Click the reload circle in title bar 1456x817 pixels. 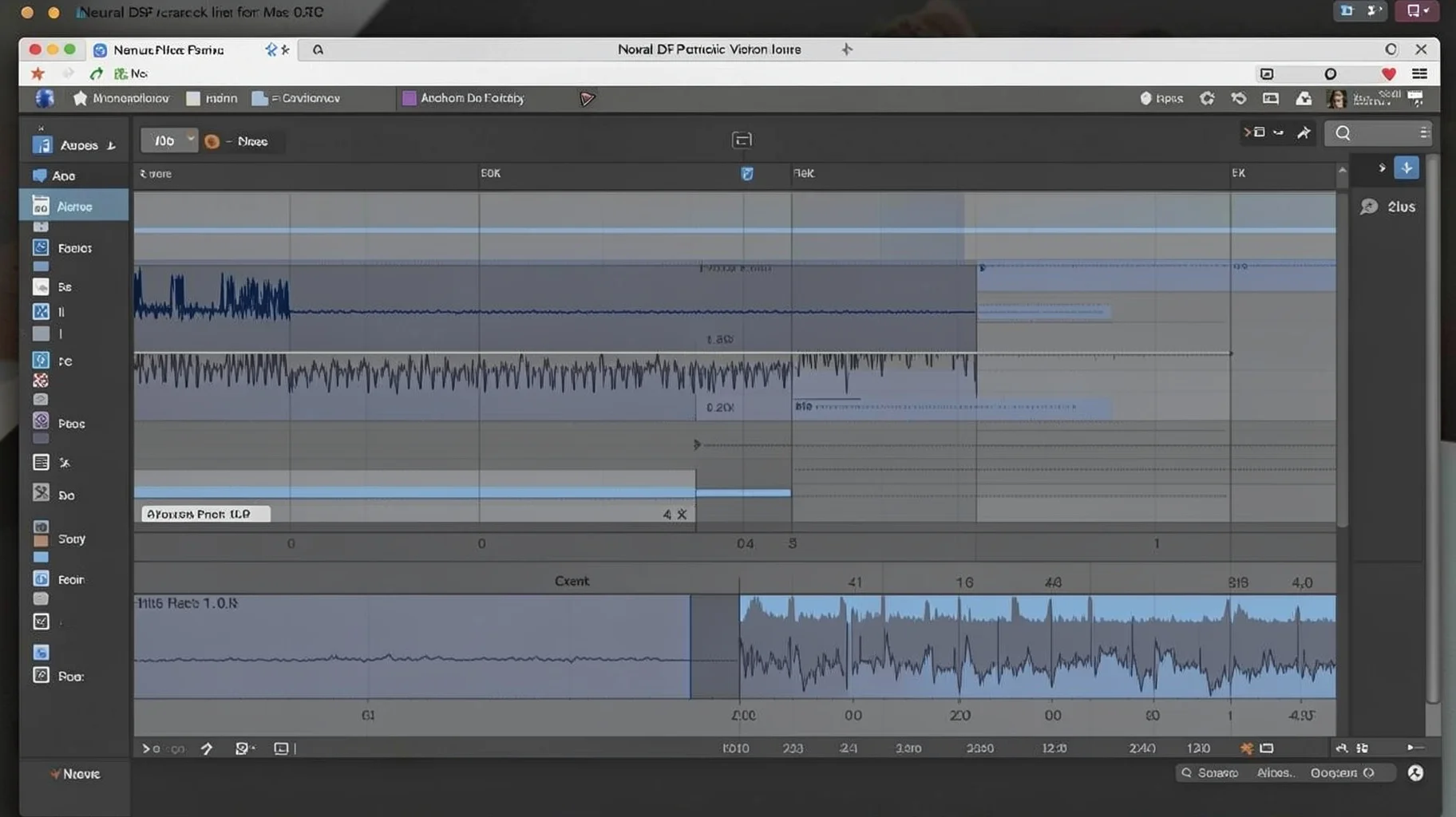(x=1391, y=49)
